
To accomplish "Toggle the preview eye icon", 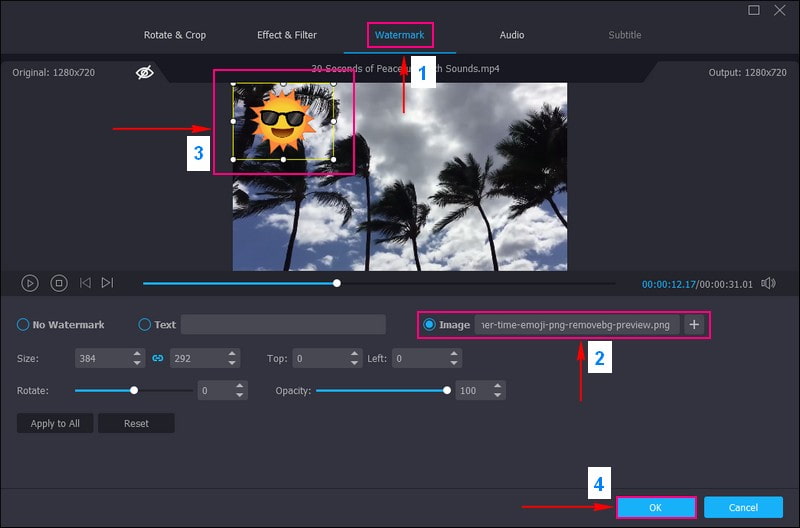I will [x=145, y=73].
